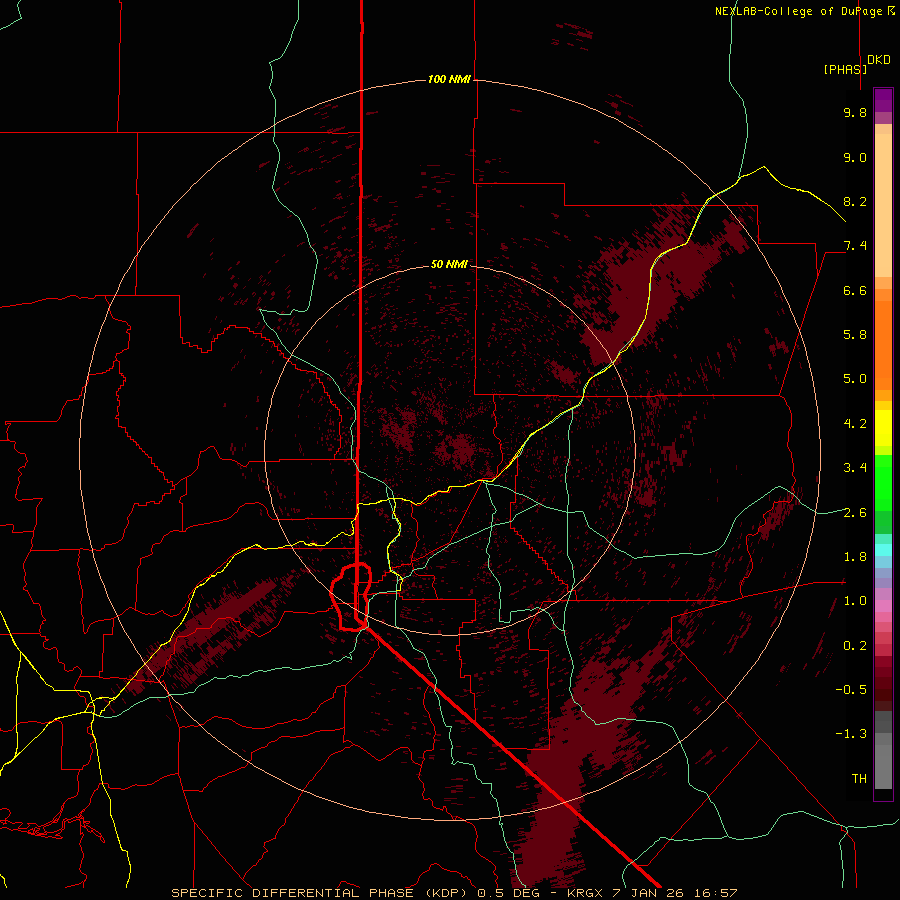Select the 8.2 legend value
Screen dimensions: 900x900
[855, 201]
